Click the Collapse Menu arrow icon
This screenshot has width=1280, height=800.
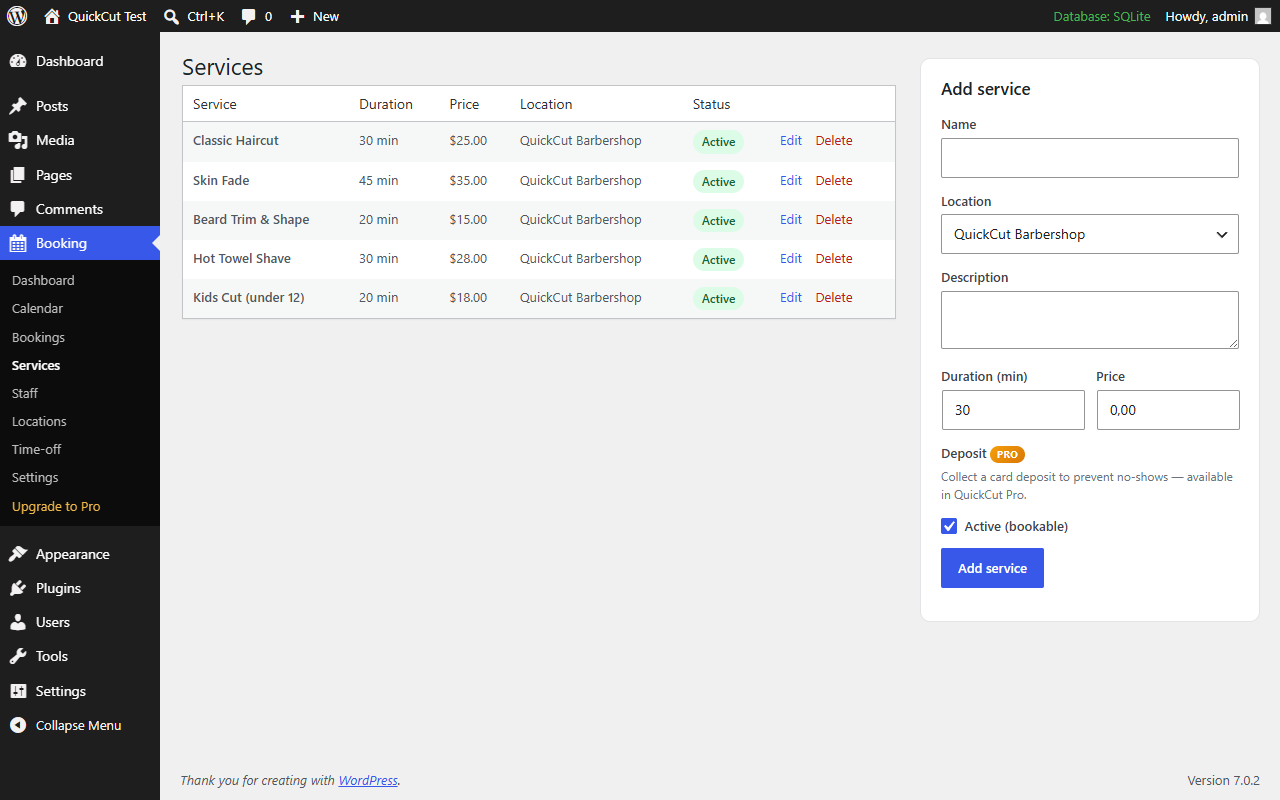18,725
